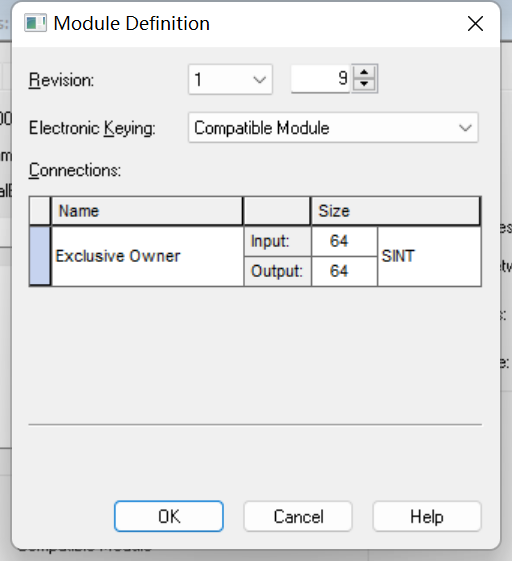The height and width of the screenshot is (561, 512).
Task: Select the blue row header cell
Action: coord(40,256)
